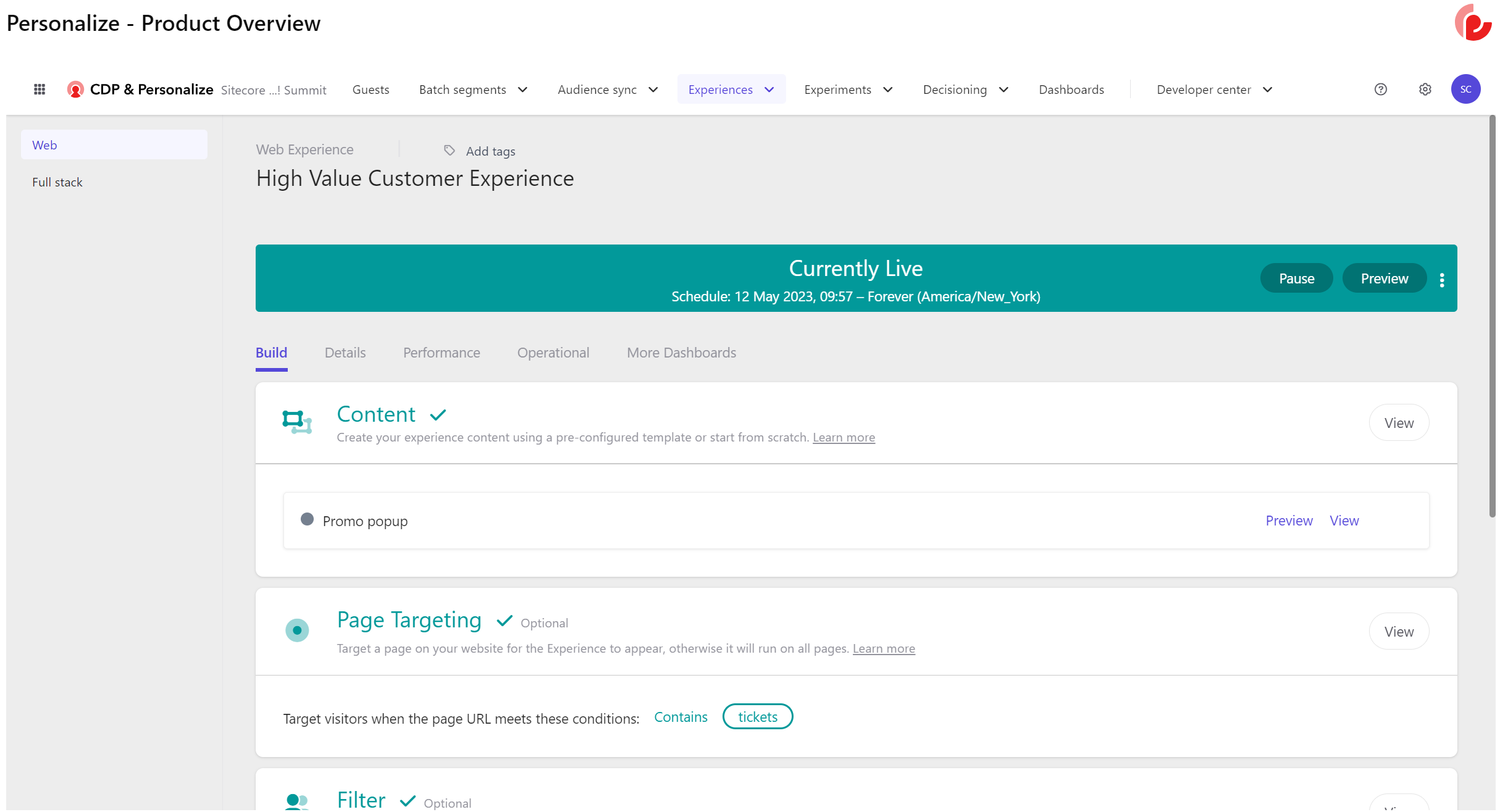Switch to the Performance tab
The image size is (1500, 812).
[x=441, y=353]
